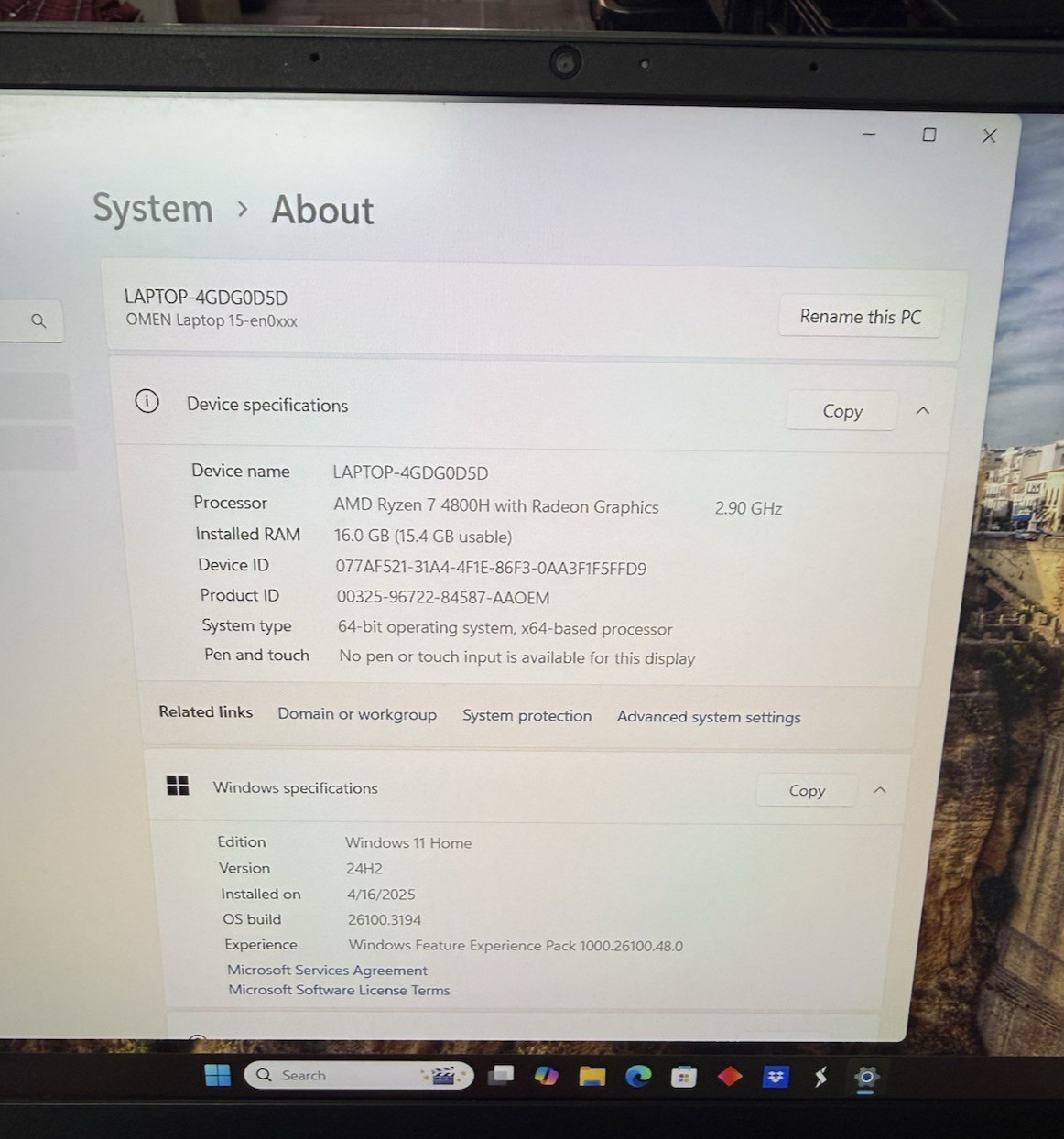Select Product ID '00325-96722-84587-AAOEM'
Viewport: 1064px width, 1139px height.
point(443,597)
